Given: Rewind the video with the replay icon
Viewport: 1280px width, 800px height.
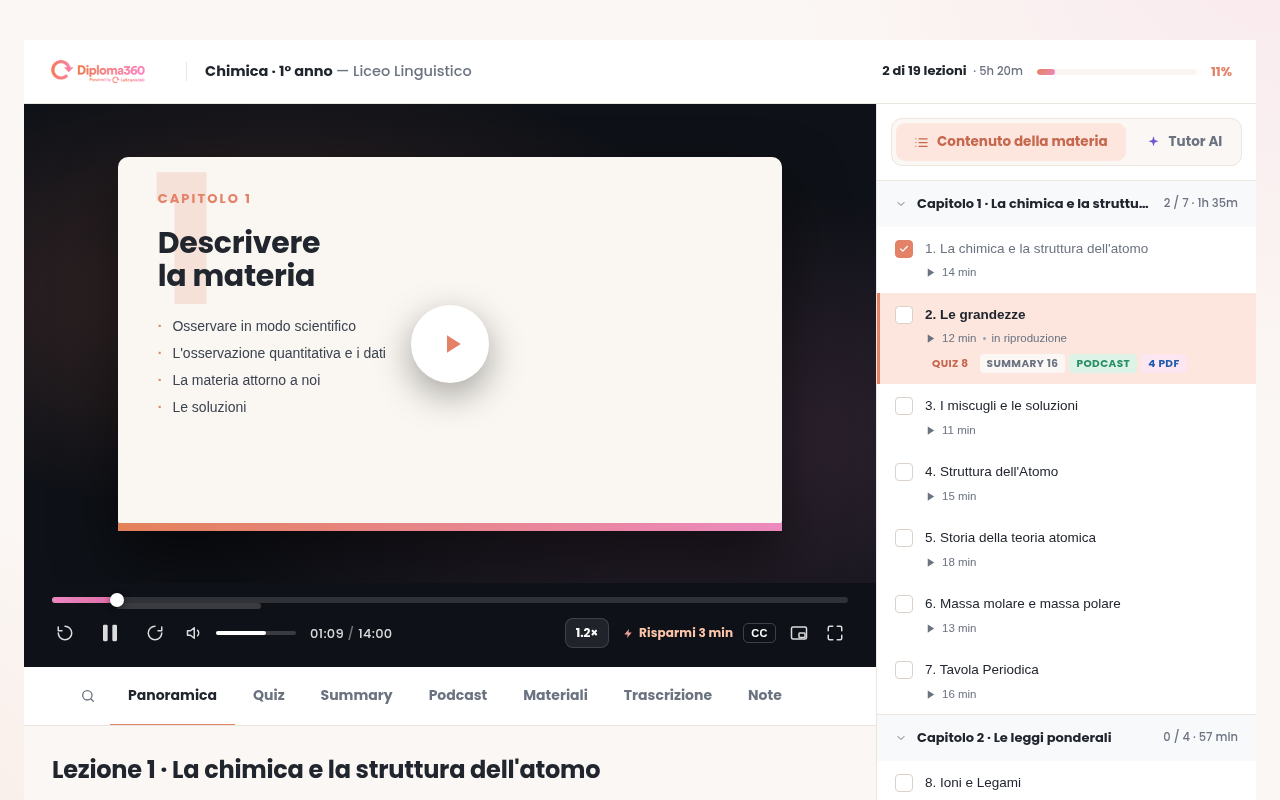Looking at the screenshot, I should [x=65, y=633].
